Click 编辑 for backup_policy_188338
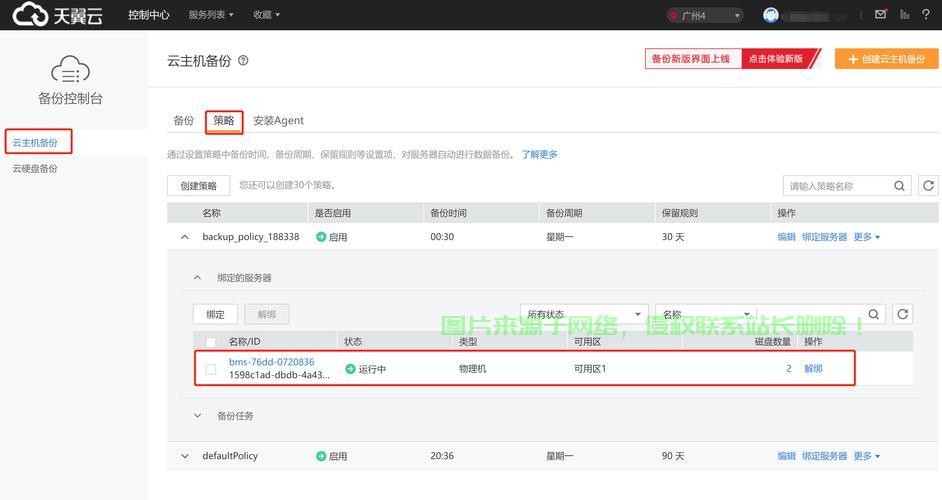Screen dimensions: 942x500 pos(786,237)
